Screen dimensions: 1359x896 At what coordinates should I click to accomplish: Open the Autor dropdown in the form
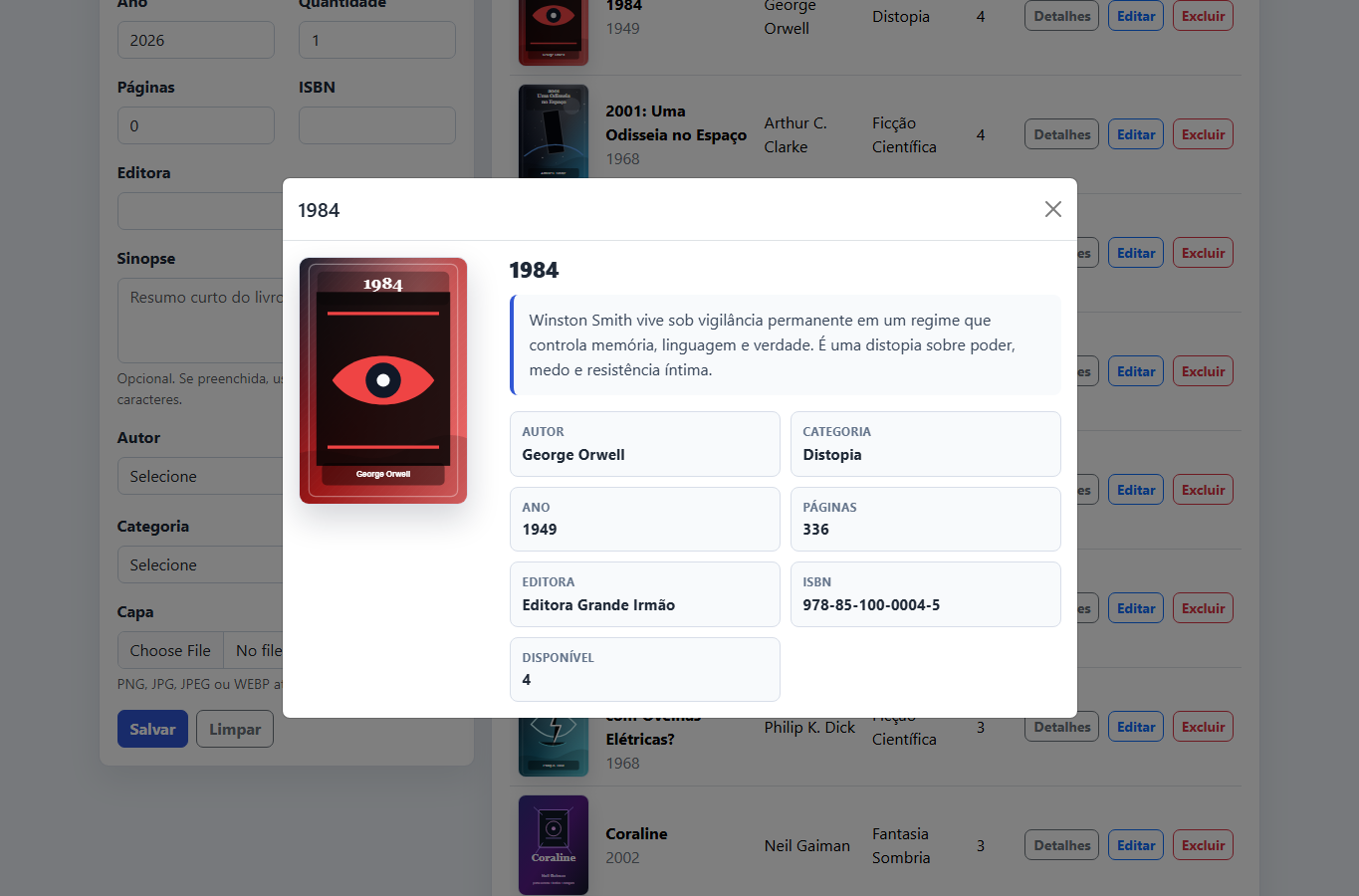200,476
